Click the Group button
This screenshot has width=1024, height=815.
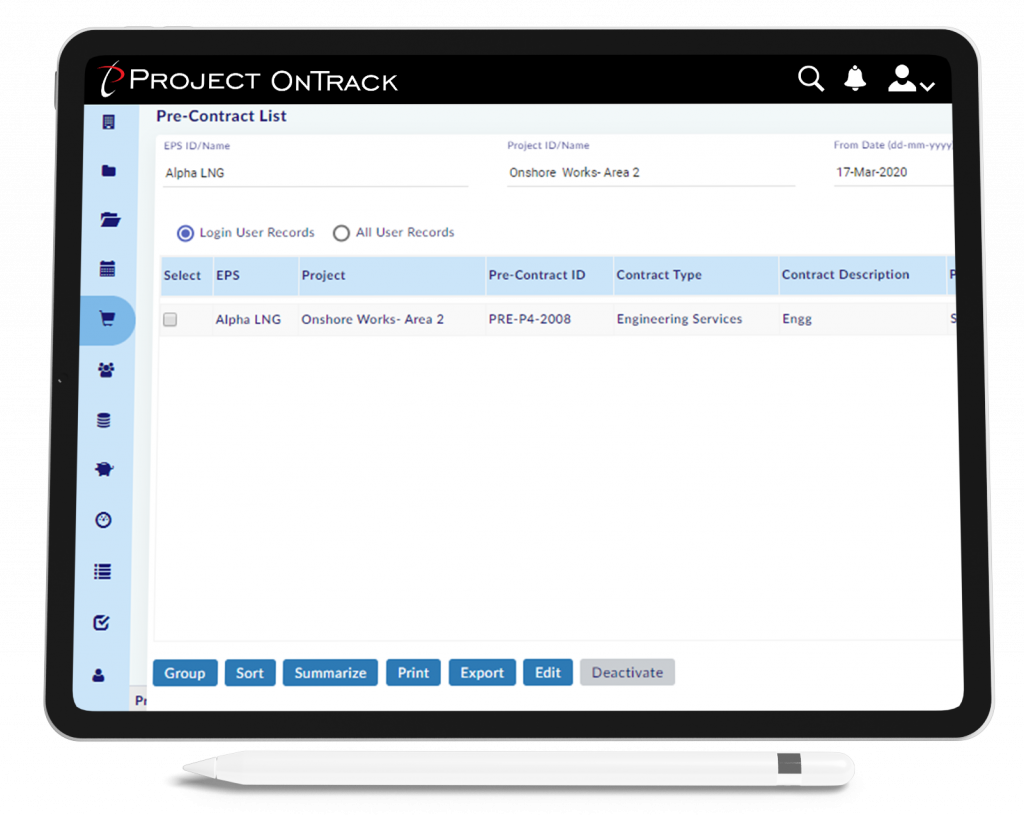[x=185, y=673]
